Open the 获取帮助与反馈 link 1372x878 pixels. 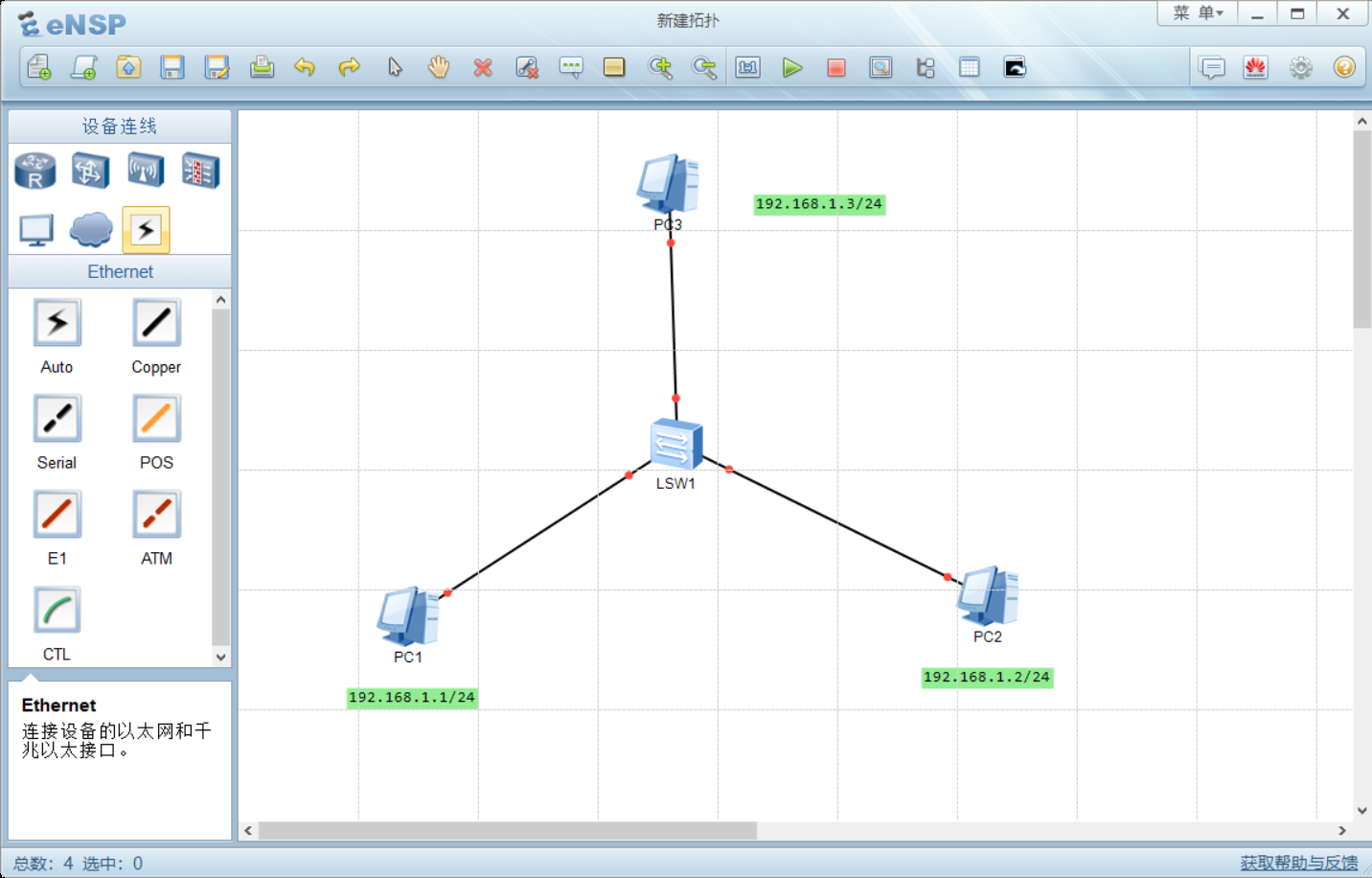(1299, 864)
